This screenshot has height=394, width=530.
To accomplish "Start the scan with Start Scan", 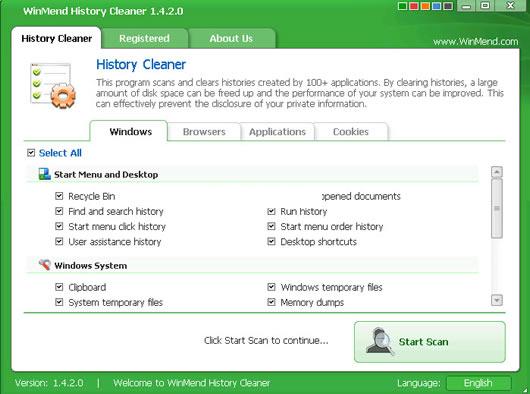I will [430, 342].
